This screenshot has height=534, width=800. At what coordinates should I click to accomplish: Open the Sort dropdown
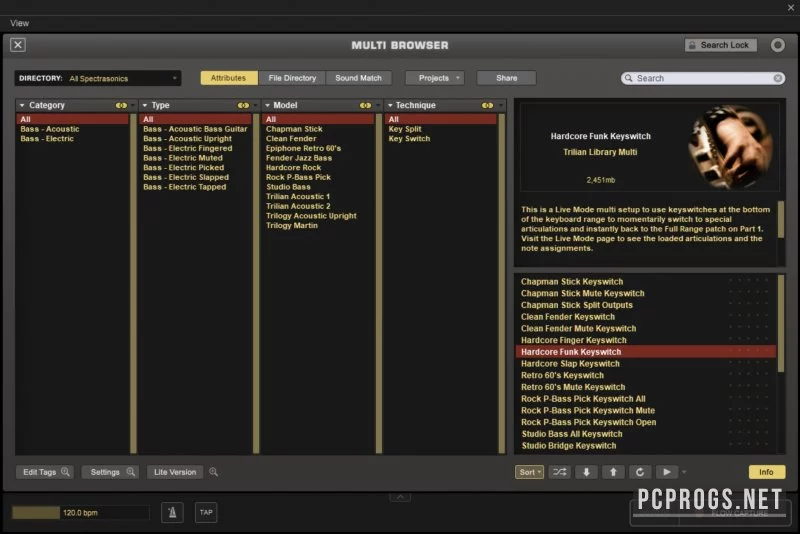pyautogui.click(x=529, y=472)
